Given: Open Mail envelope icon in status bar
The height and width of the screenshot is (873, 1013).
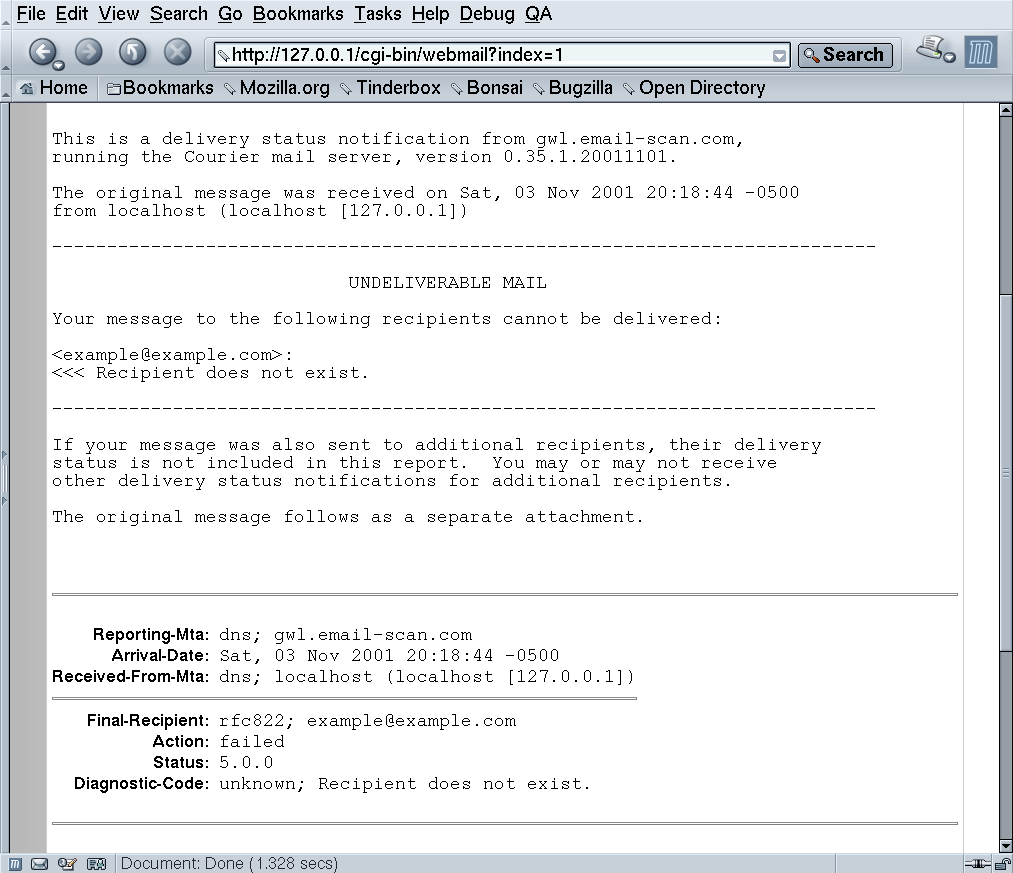Looking at the screenshot, I should pyautogui.click(x=39, y=863).
